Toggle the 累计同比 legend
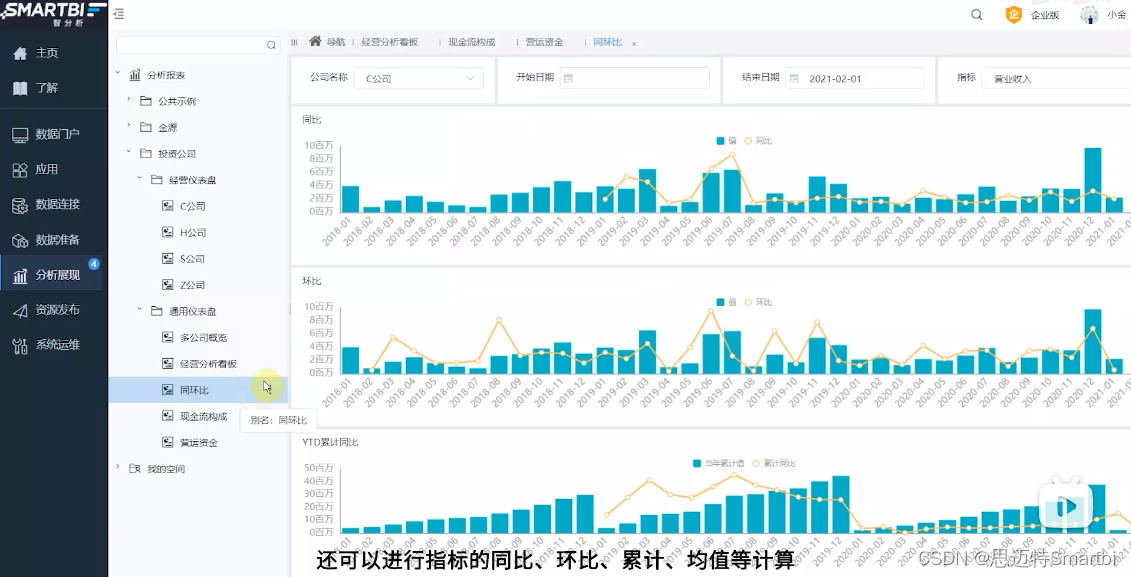The height and width of the screenshot is (577, 1131). [774, 463]
